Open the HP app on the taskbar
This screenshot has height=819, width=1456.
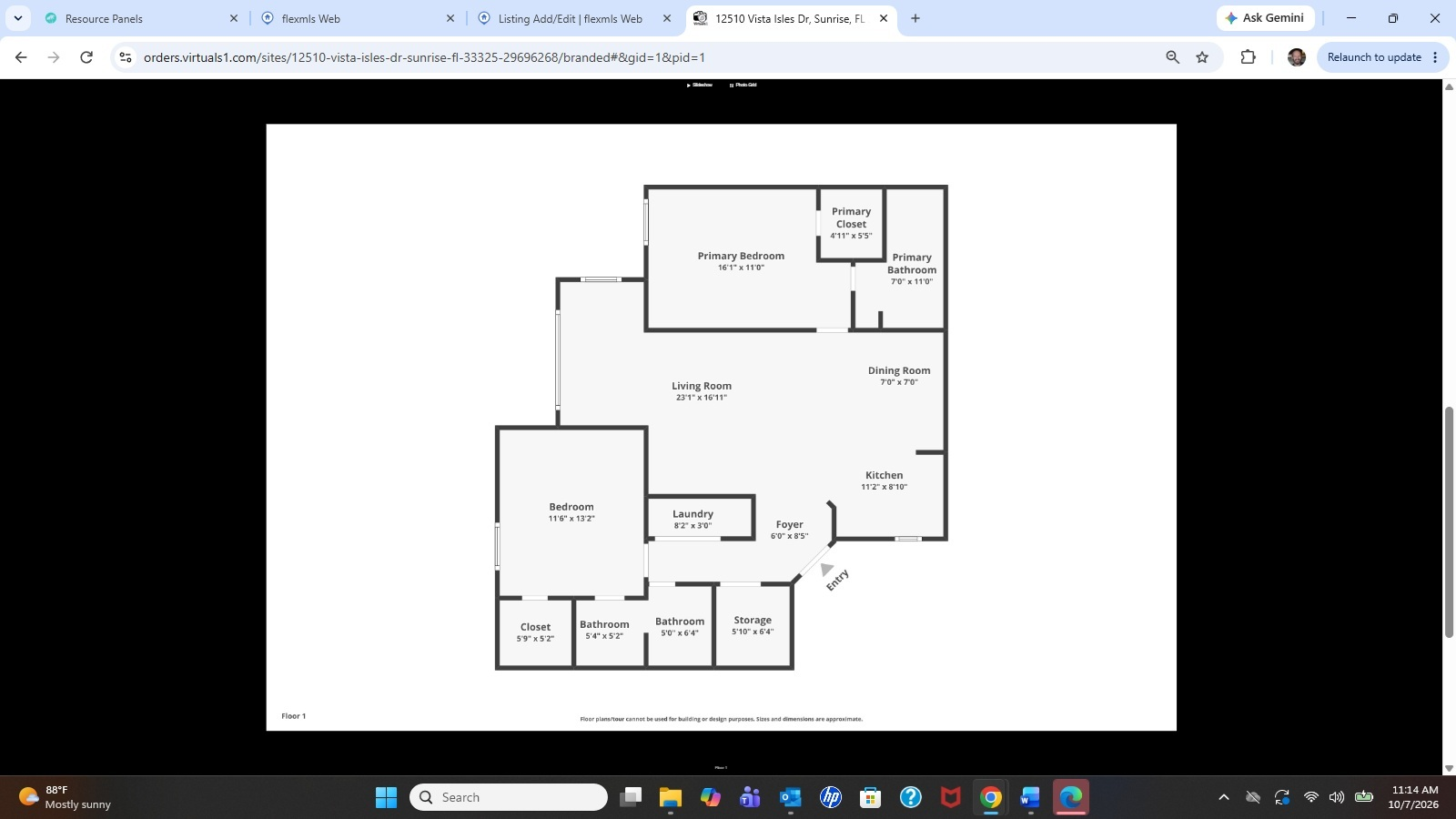[831, 797]
